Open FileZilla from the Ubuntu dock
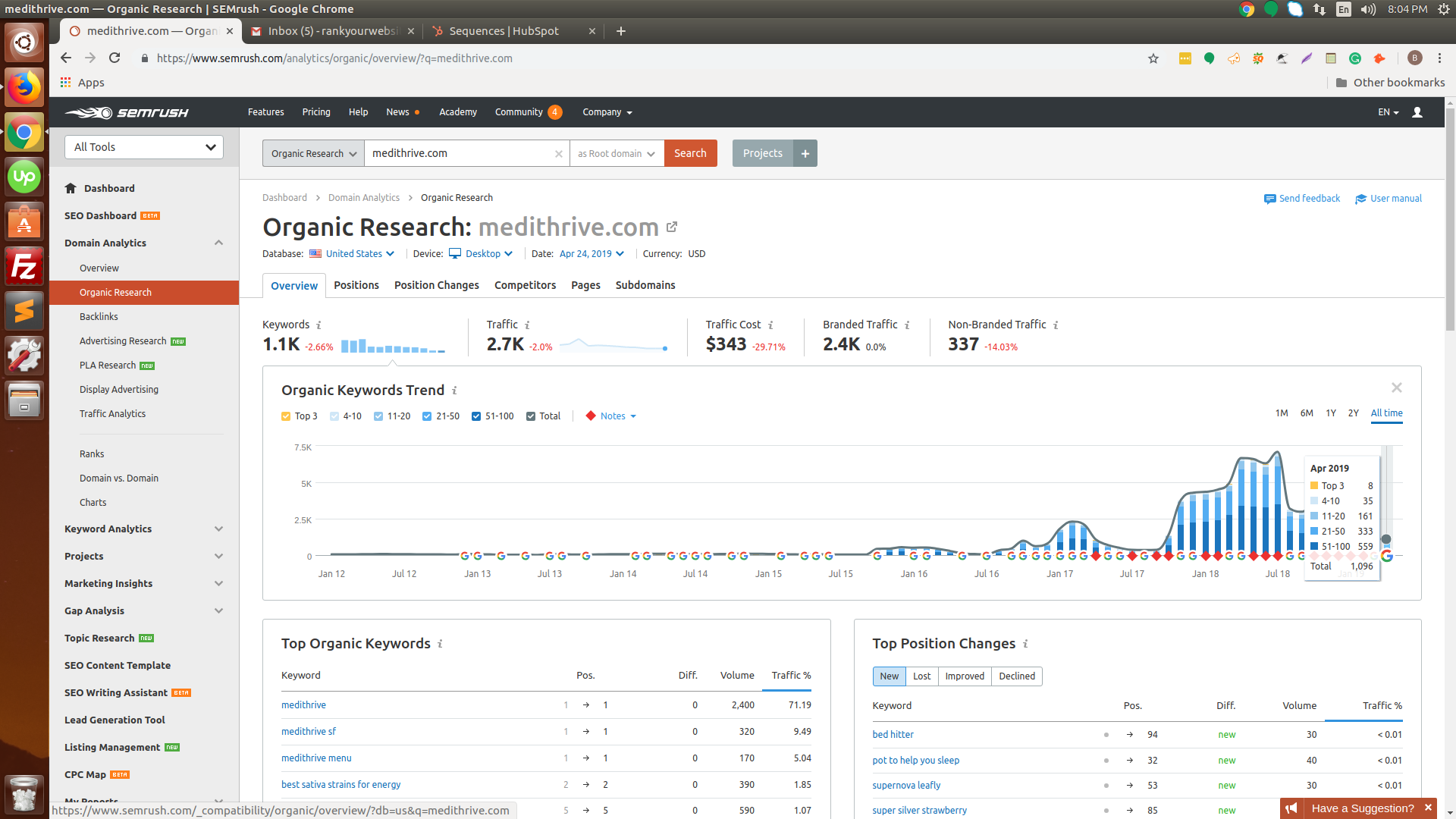This screenshot has height=819, width=1456. point(24,267)
